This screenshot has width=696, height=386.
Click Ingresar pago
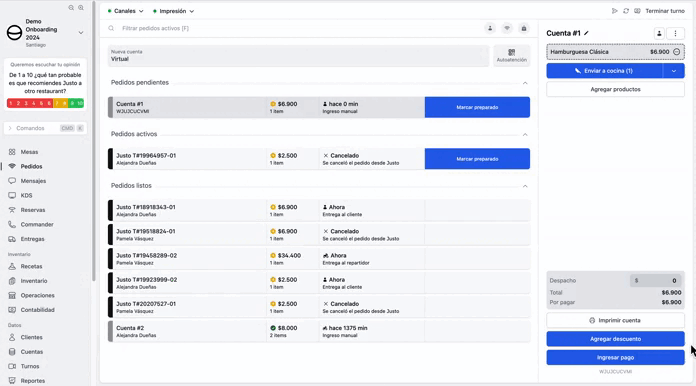click(x=615, y=358)
